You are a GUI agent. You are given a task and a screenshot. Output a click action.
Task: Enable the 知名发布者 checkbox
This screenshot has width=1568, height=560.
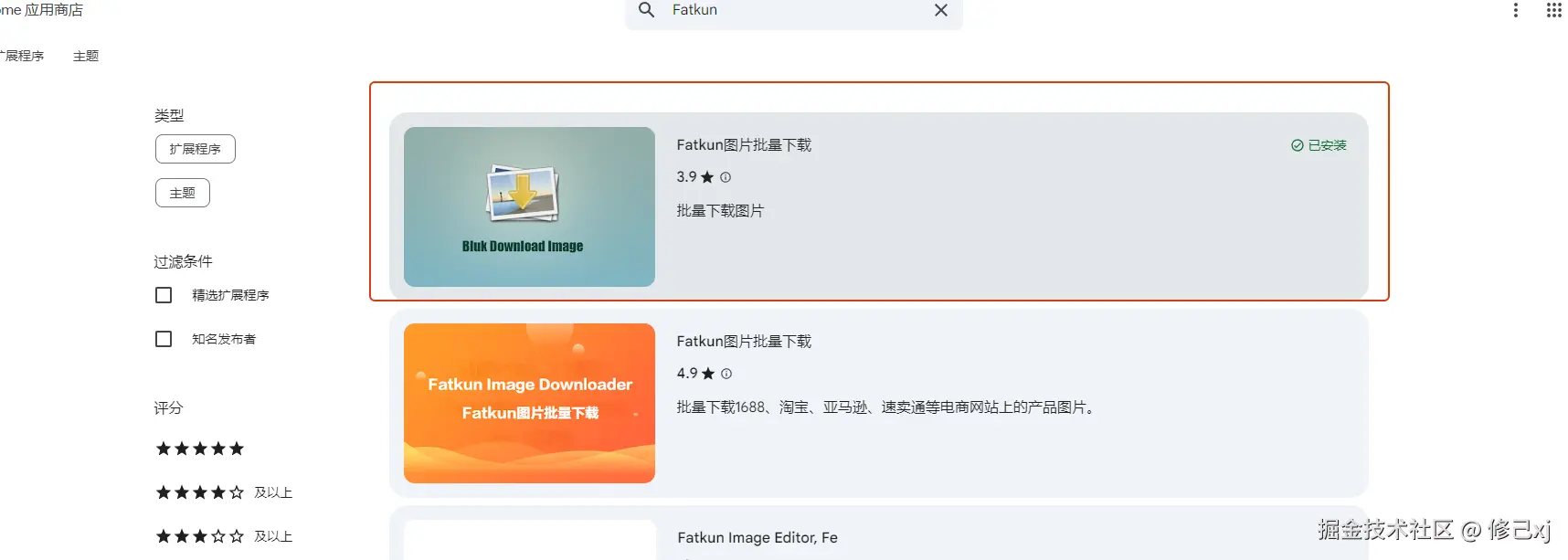click(x=164, y=339)
